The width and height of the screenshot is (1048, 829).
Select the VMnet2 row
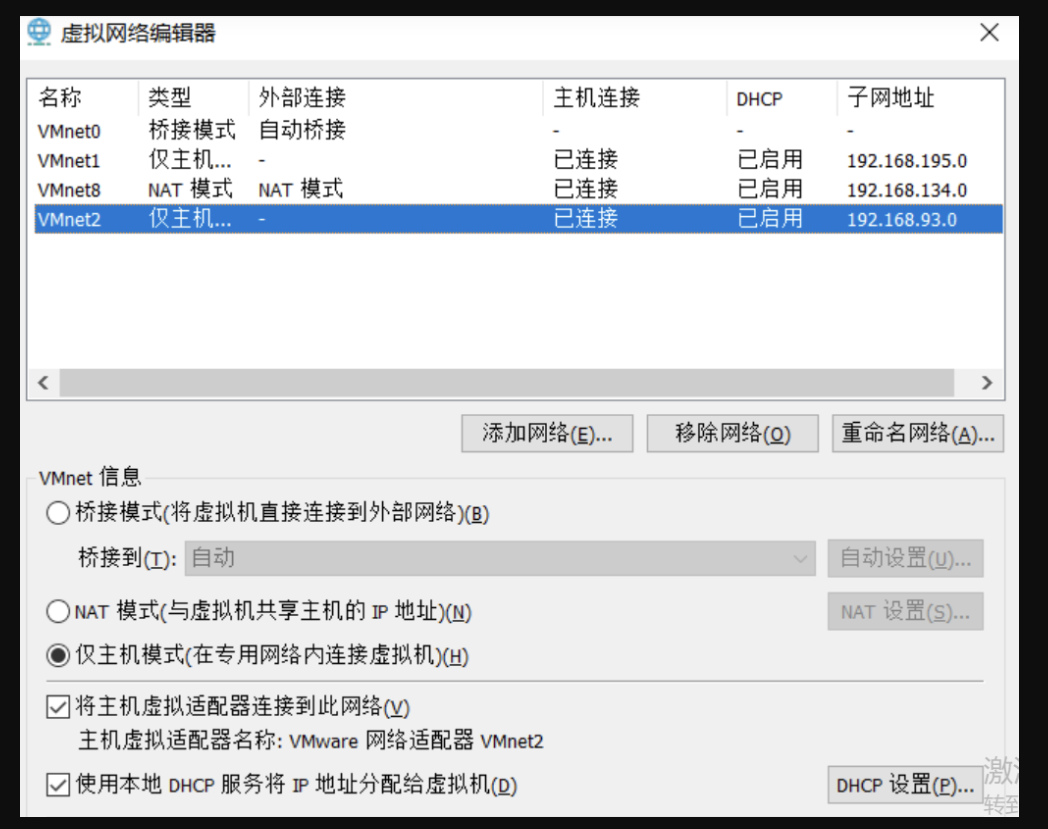click(x=518, y=219)
